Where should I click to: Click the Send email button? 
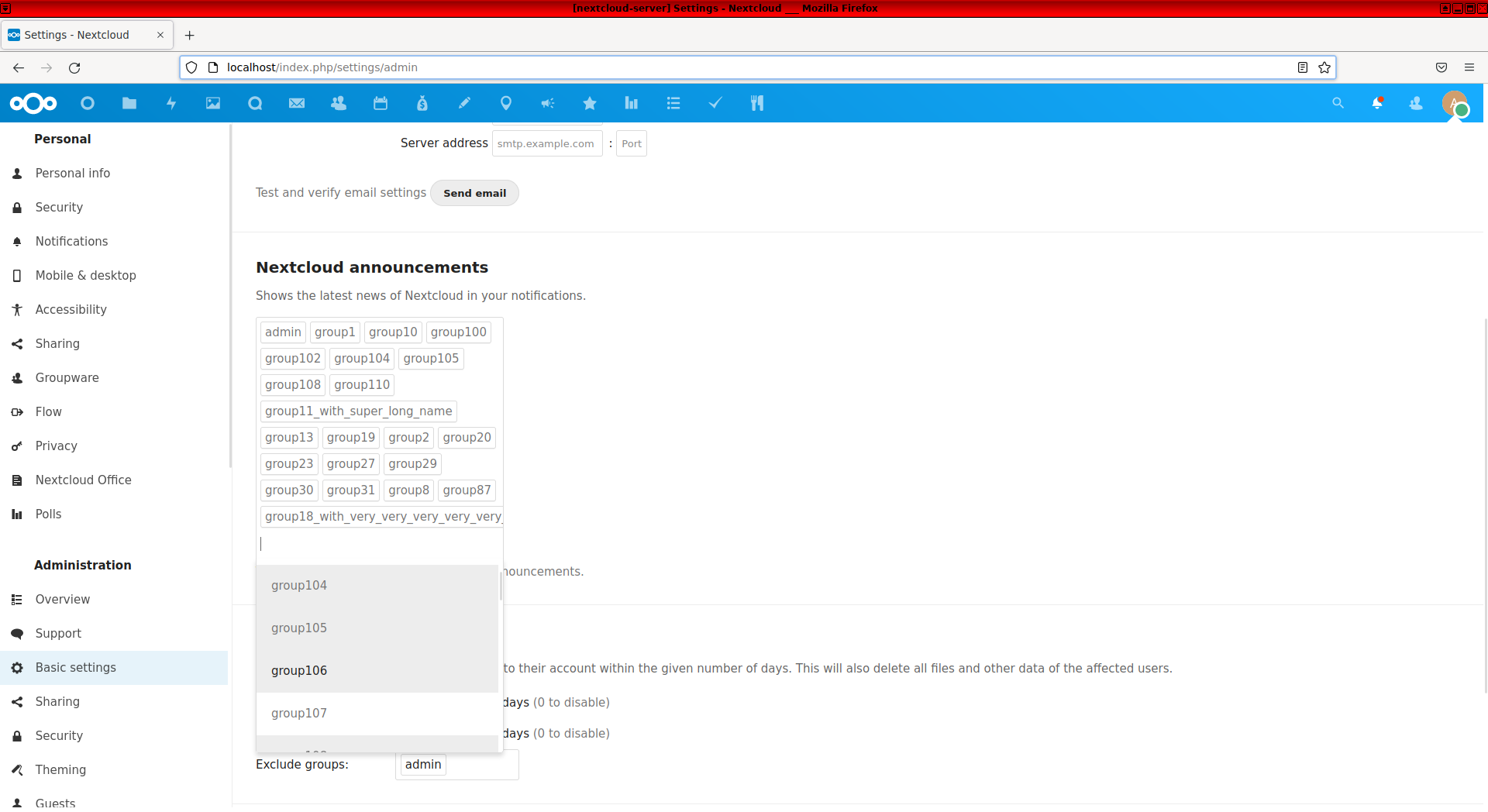tap(474, 193)
